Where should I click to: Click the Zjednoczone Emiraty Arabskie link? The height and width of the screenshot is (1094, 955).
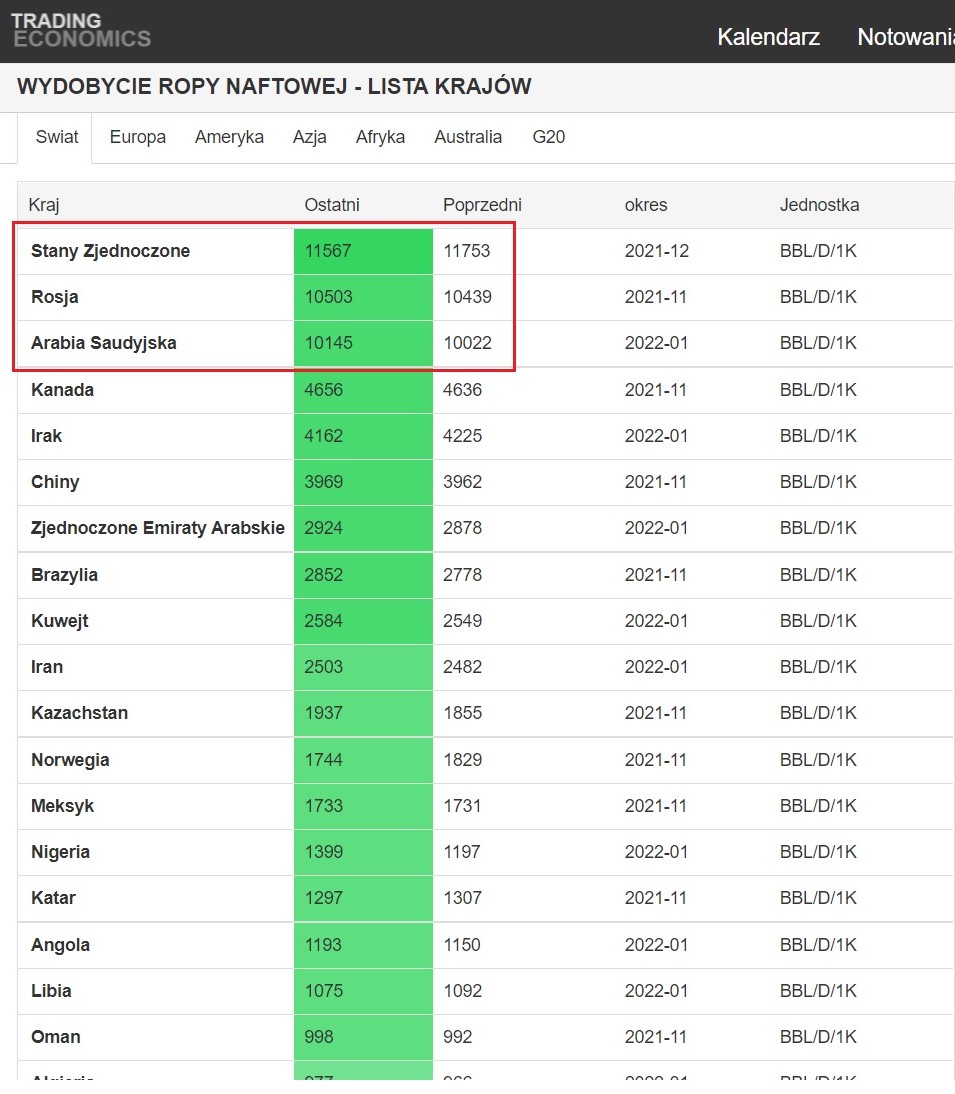[x=158, y=528]
